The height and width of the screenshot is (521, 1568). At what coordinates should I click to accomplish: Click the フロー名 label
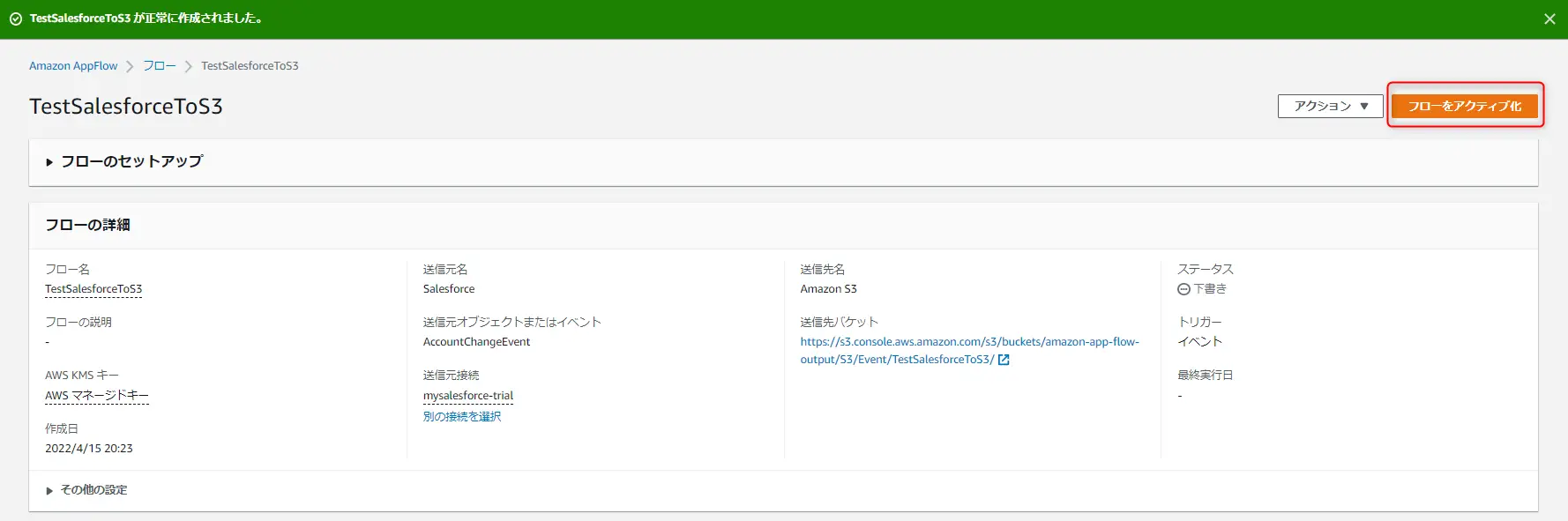tap(68, 270)
